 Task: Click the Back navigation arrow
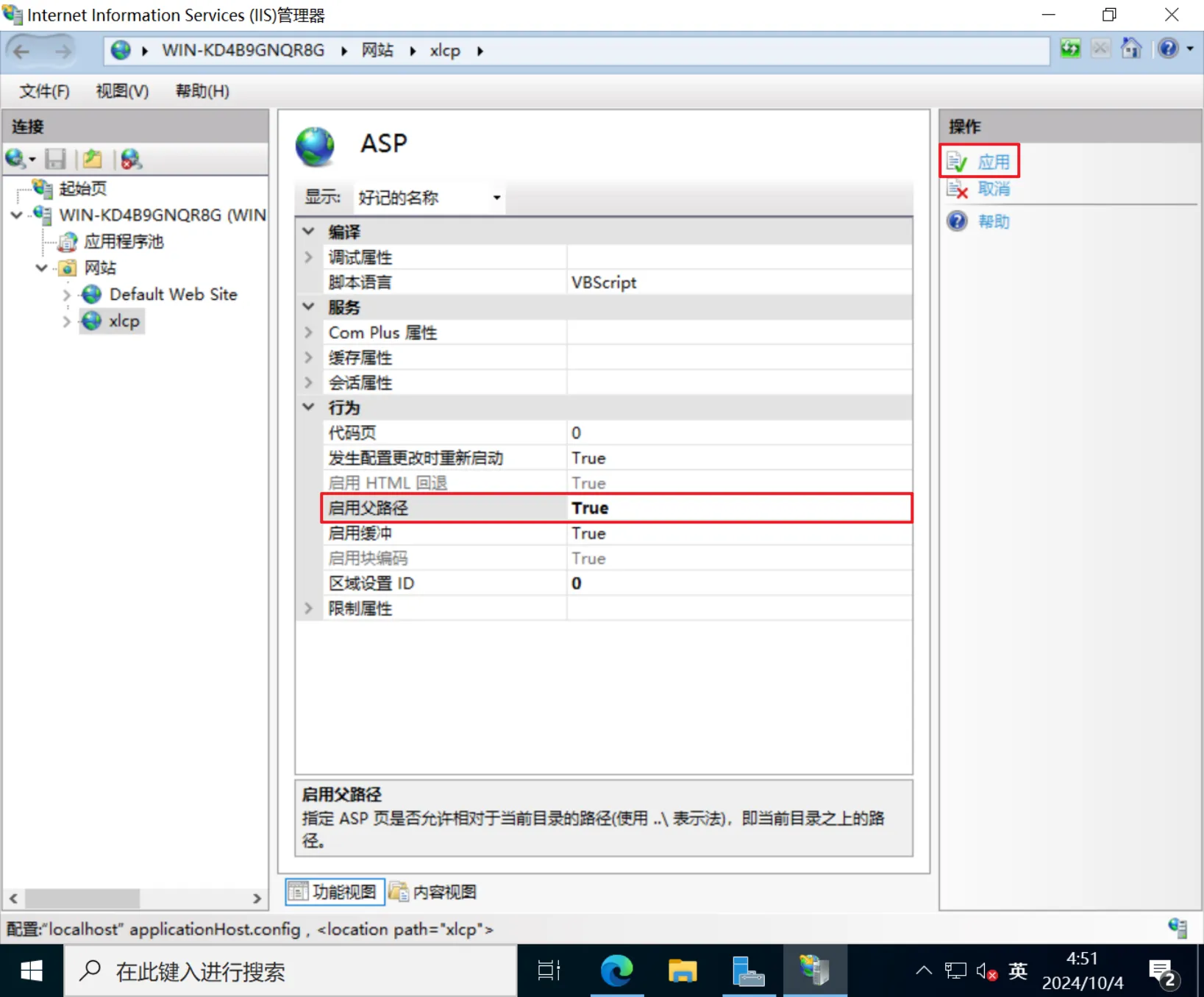click(x=21, y=51)
